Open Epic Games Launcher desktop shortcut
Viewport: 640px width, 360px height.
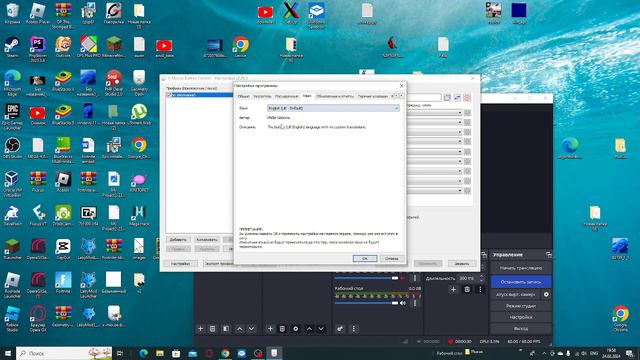pyautogui.click(x=12, y=116)
